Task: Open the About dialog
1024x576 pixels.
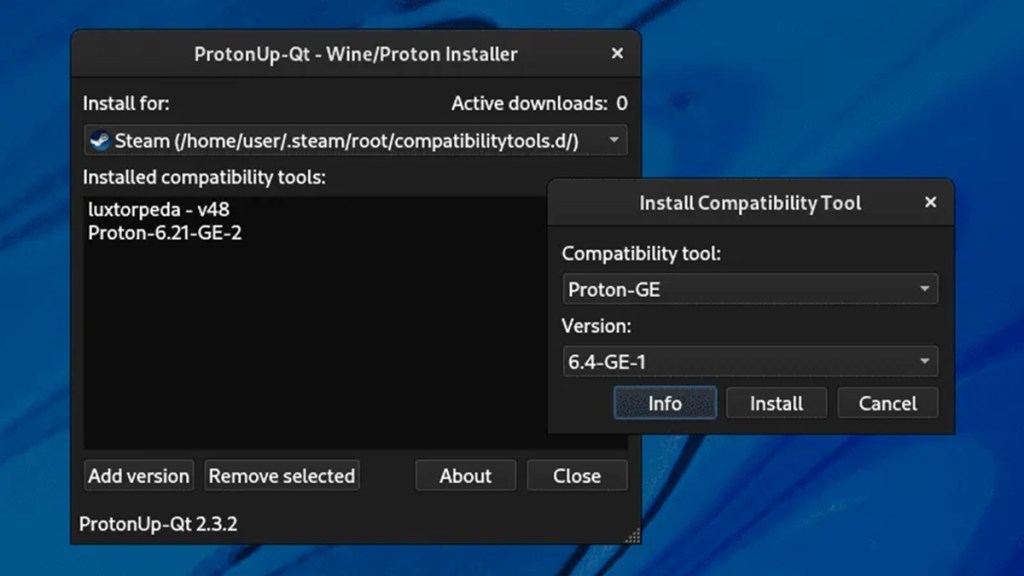Action: tap(465, 476)
